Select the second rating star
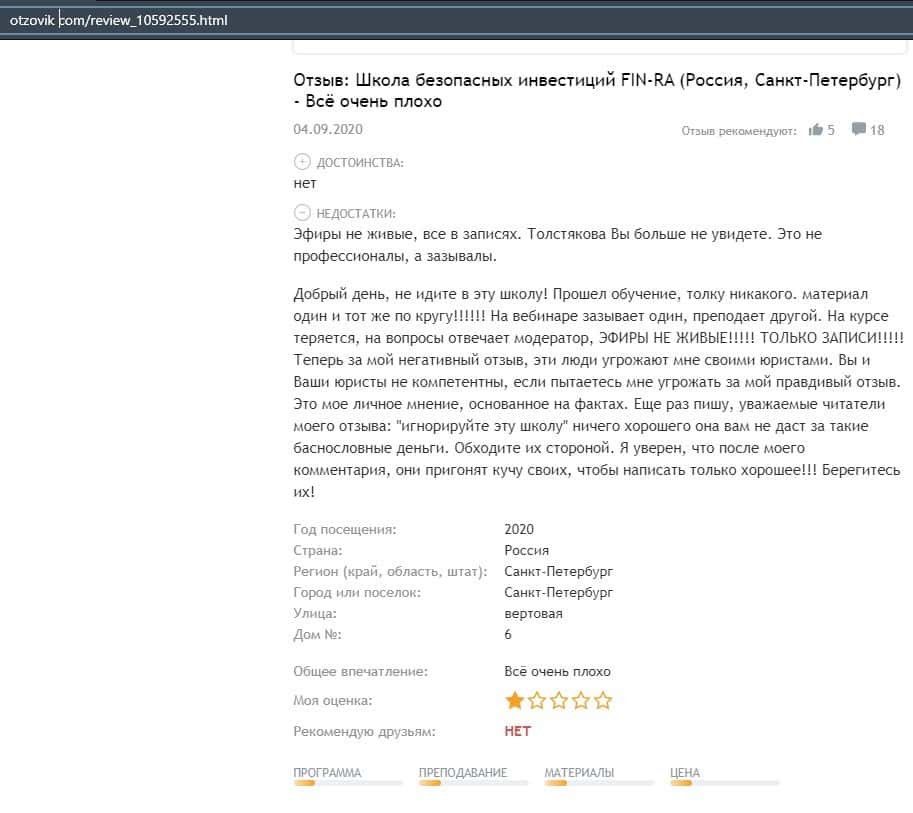The width and height of the screenshot is (913, 813). pos(537,701)
